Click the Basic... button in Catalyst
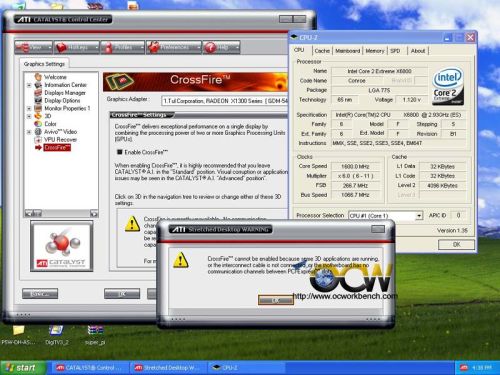The image size is (500, 375). click(40, 294)
